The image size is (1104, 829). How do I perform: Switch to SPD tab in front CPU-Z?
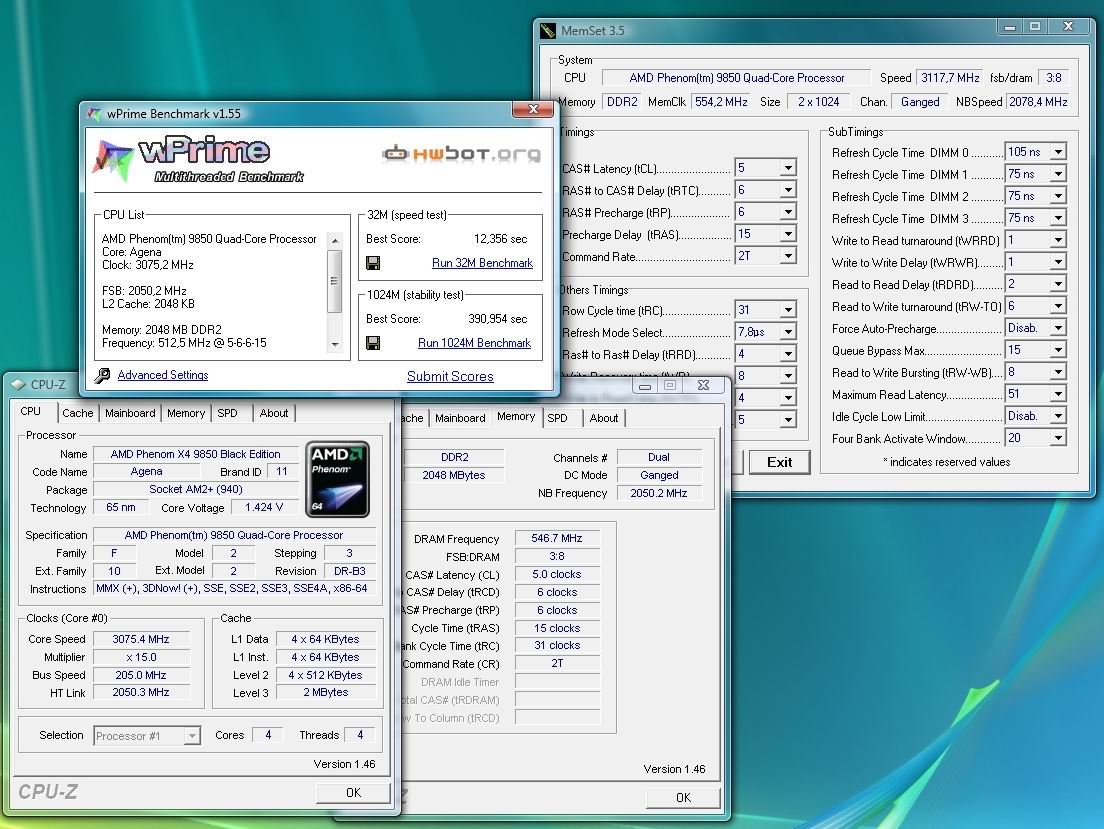227,413
